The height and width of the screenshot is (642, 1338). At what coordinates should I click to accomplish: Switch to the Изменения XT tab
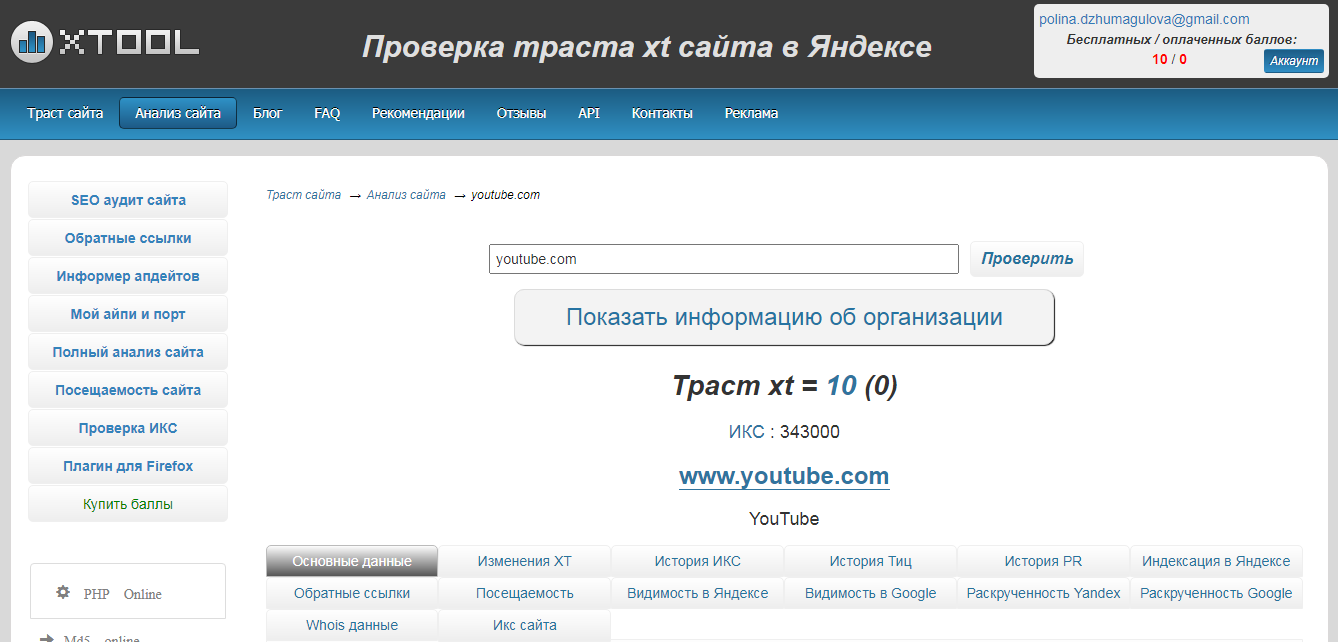[525, 561]
